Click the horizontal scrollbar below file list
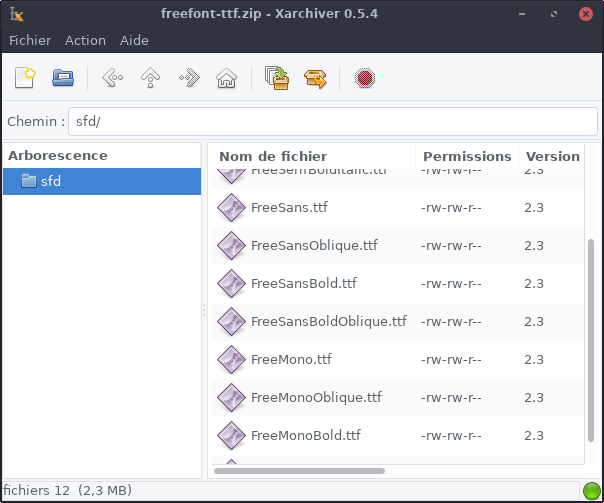 coord(300,470)
